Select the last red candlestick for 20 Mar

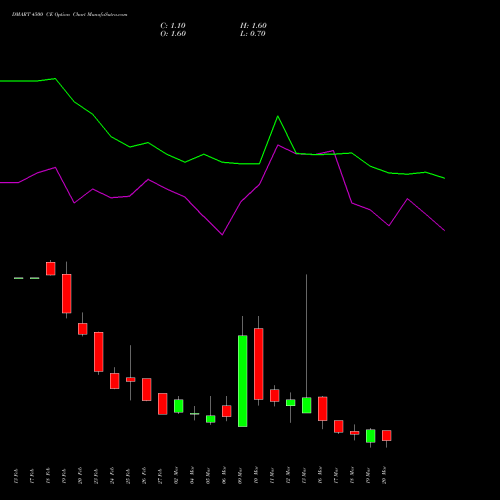387,435
